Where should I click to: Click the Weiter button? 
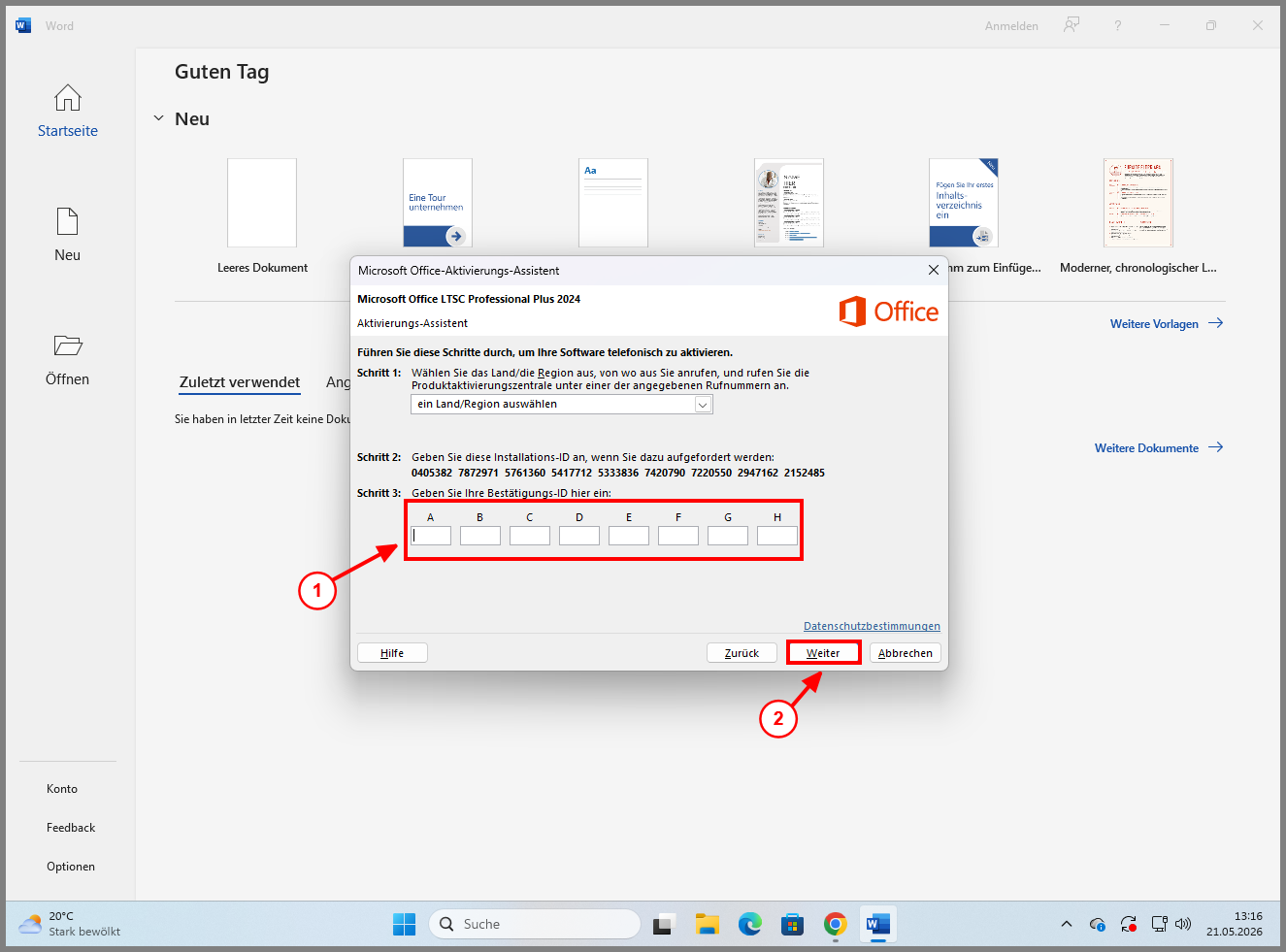coord(823,653)
